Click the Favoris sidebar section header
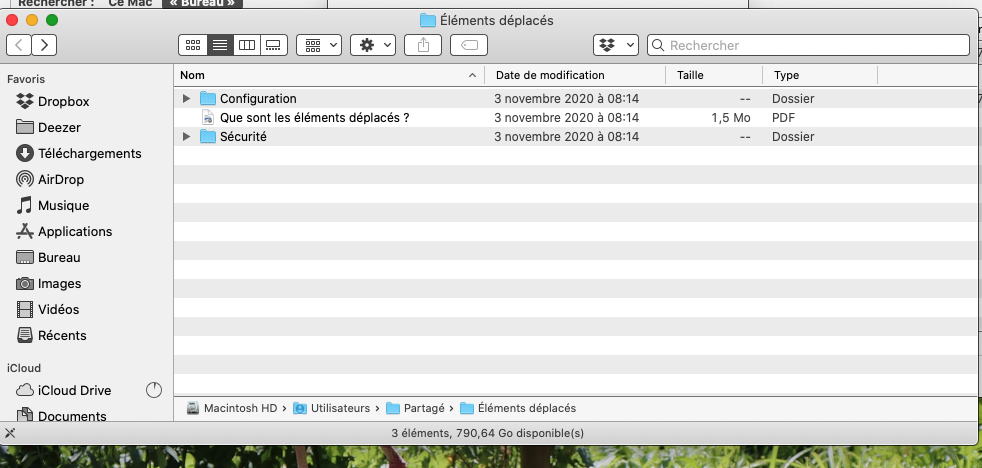The image size is (982, 468). tap(26, 79)
